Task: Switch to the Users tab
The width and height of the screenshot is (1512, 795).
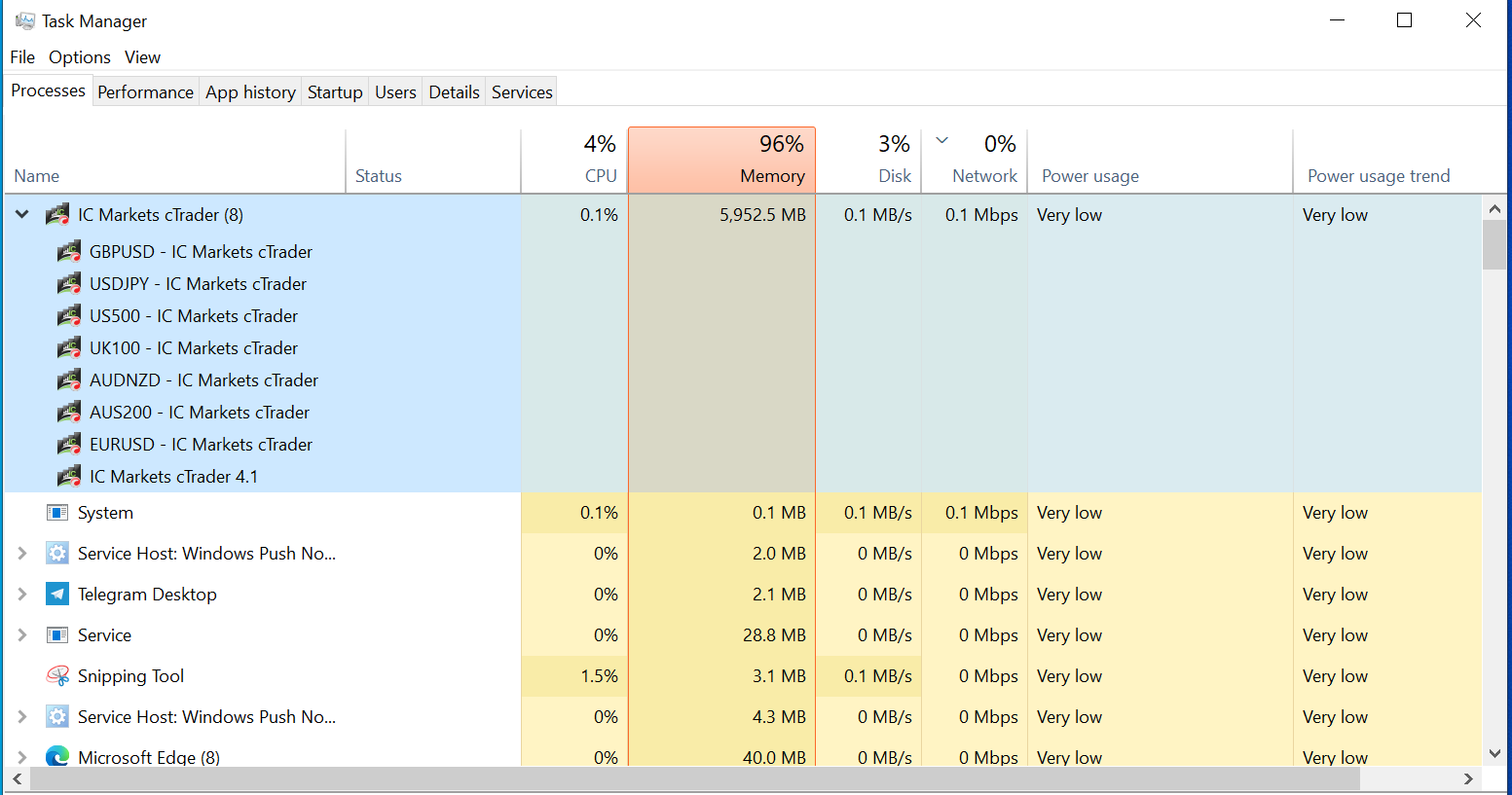Action: click(395, 92)
